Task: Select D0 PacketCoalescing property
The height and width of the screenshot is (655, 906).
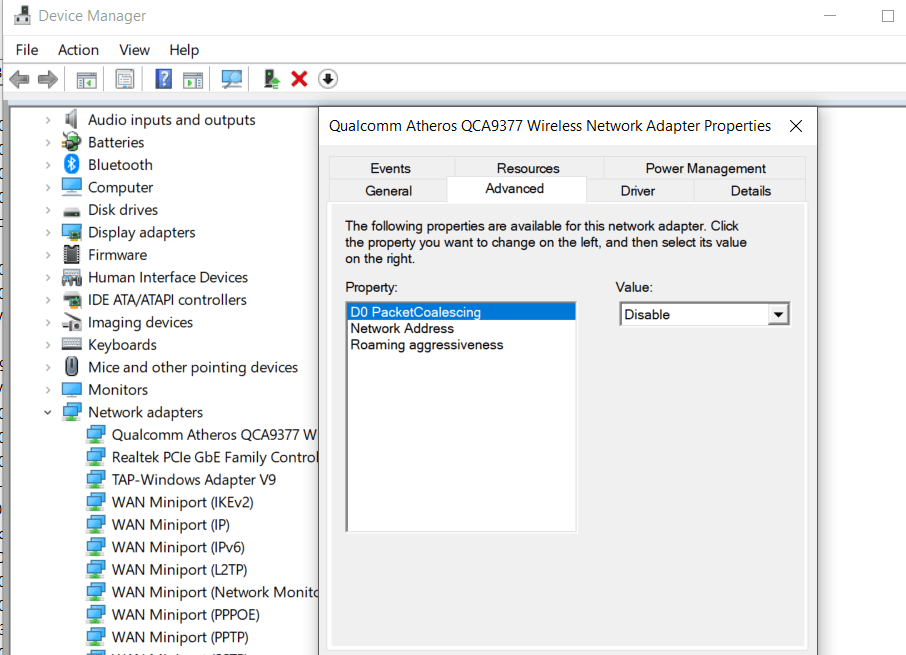Action: click(462, 312)
